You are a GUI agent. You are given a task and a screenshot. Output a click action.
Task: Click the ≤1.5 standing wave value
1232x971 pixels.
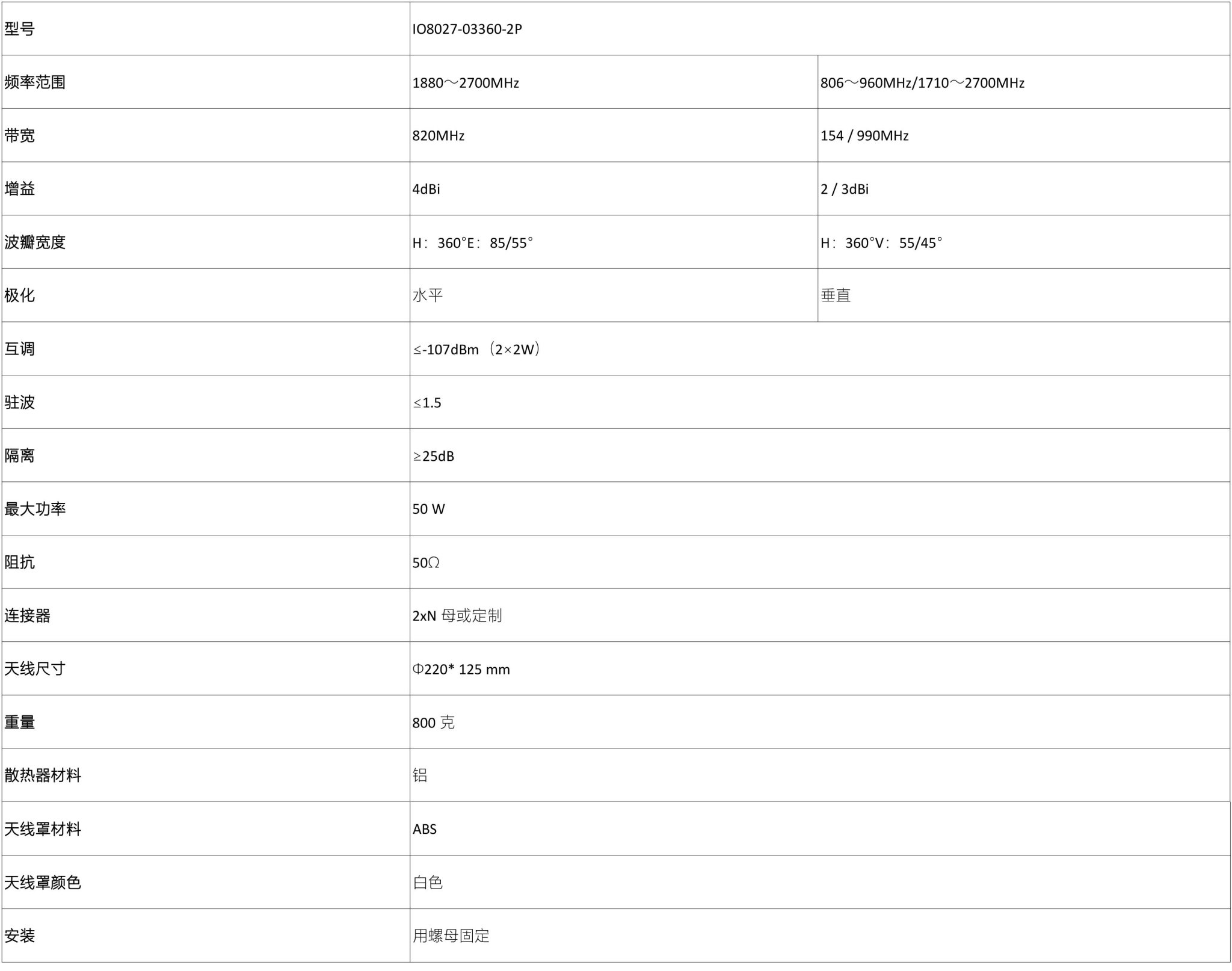[427, 402]
